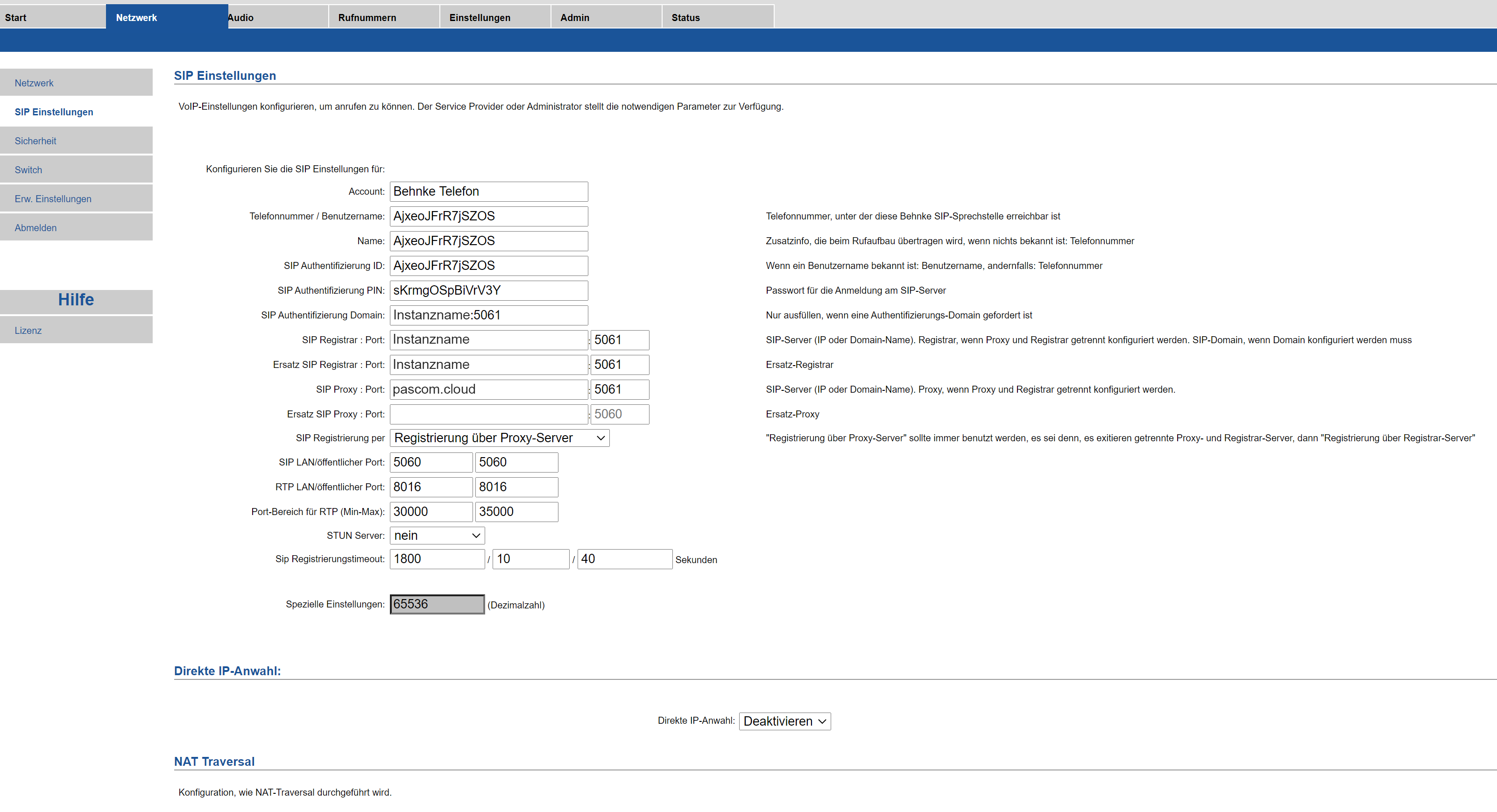This screenshot has width=1497, height=812.
Task: Click SIP Proxy port field
Action: tap(620, 389)
